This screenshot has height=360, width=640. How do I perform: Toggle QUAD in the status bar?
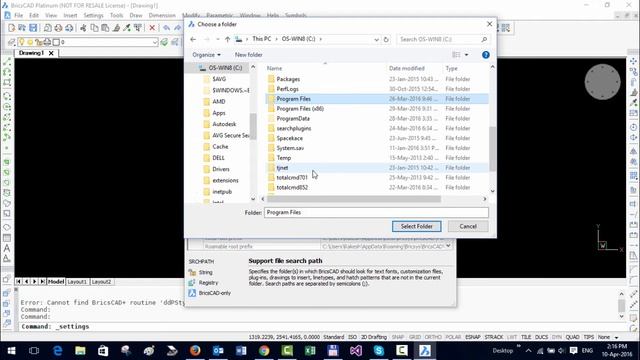point(572,337)
